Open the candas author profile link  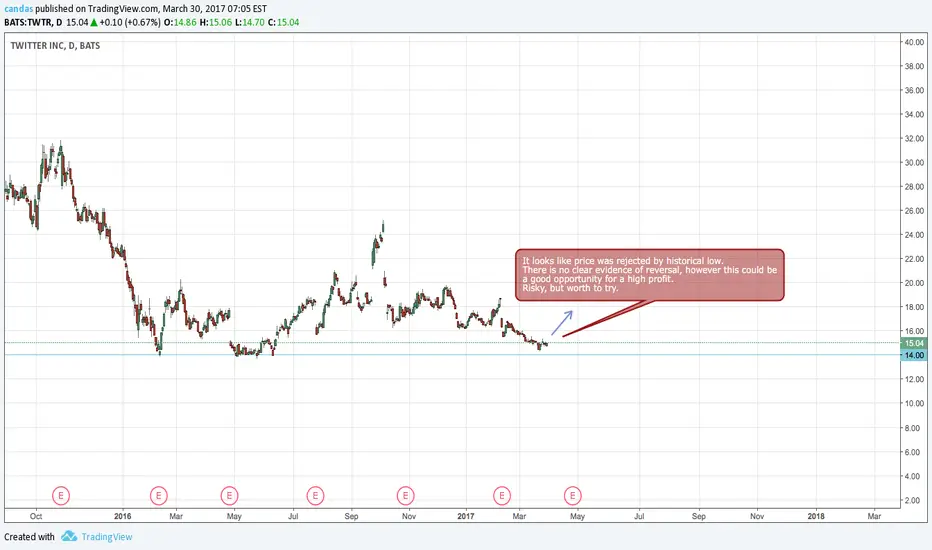[18, 9]
